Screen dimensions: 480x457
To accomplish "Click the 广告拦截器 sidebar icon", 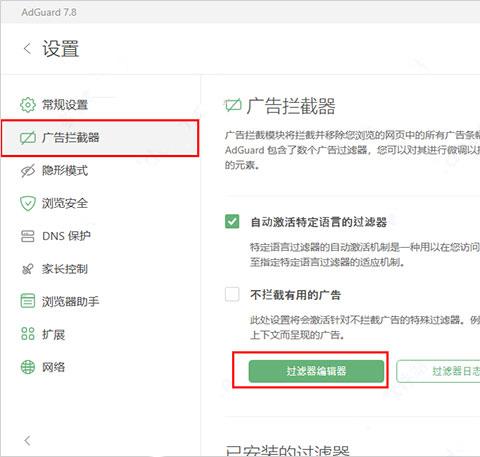I will (x=28, y=137).
